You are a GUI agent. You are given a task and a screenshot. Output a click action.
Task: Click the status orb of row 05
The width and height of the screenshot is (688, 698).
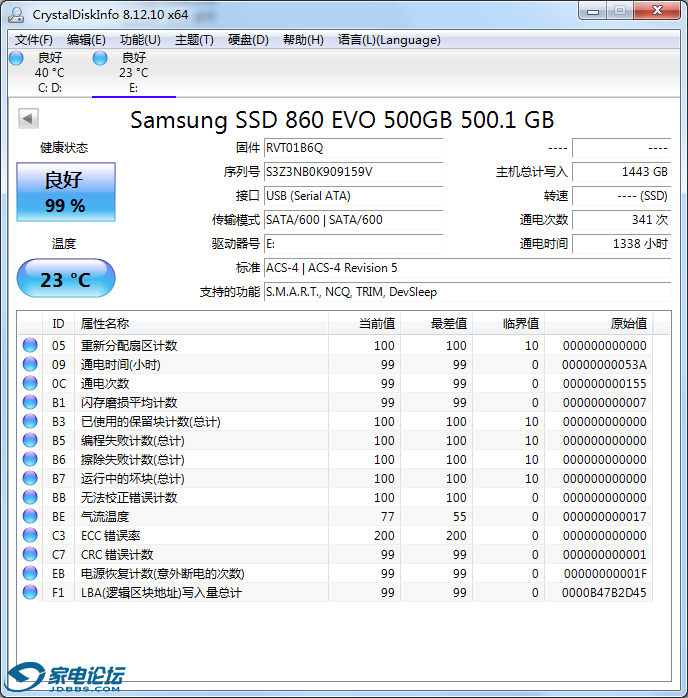point(30,345)
